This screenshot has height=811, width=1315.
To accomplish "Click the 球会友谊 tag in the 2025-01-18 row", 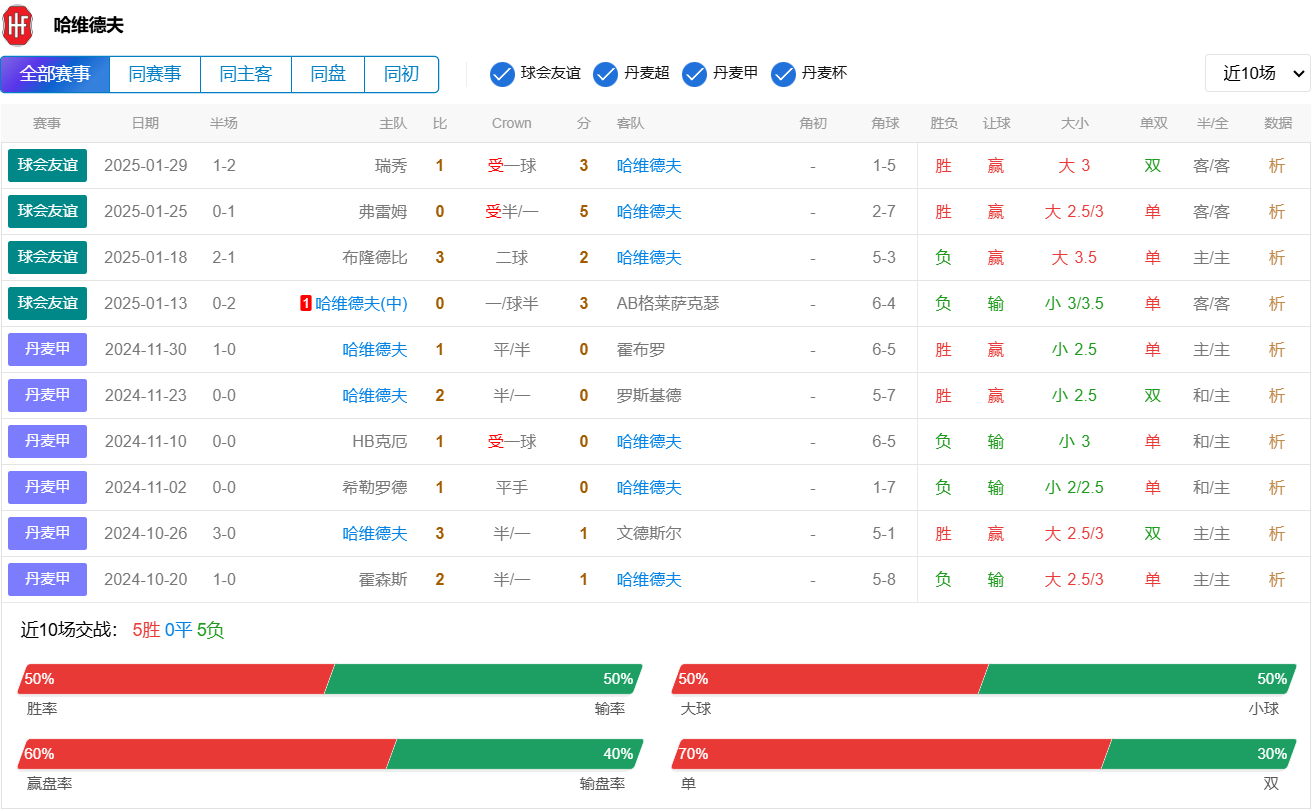I will pyautogui.click(x=47, y=257).
